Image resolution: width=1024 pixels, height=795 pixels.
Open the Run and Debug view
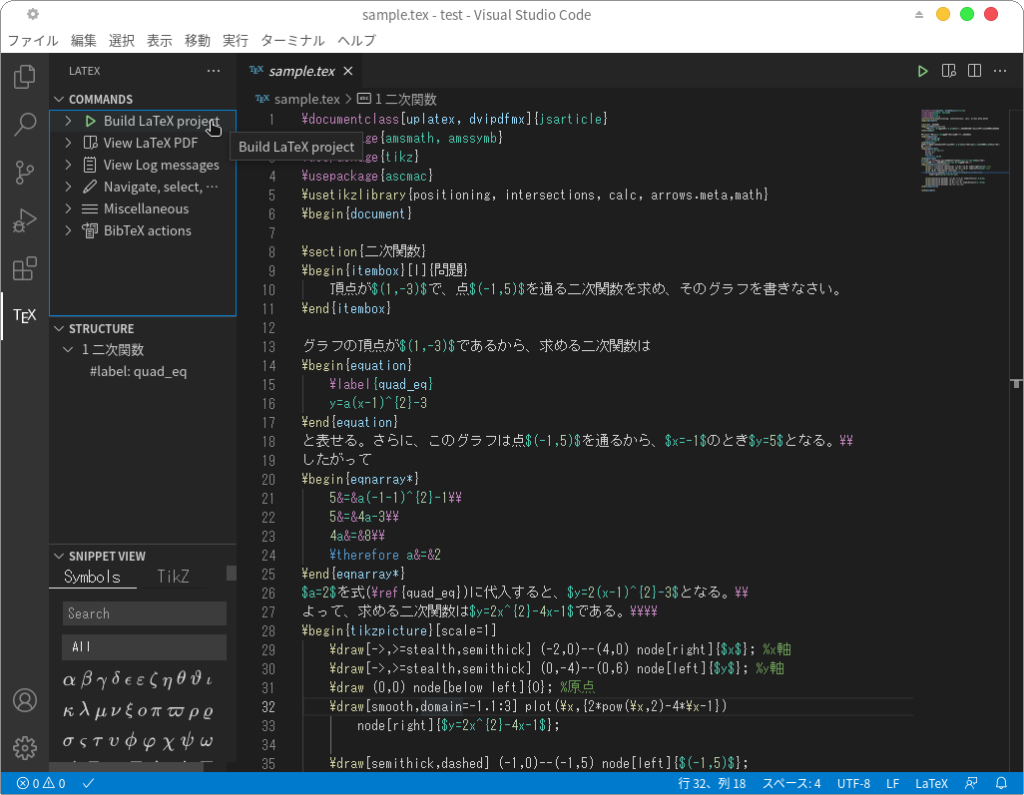24,220
